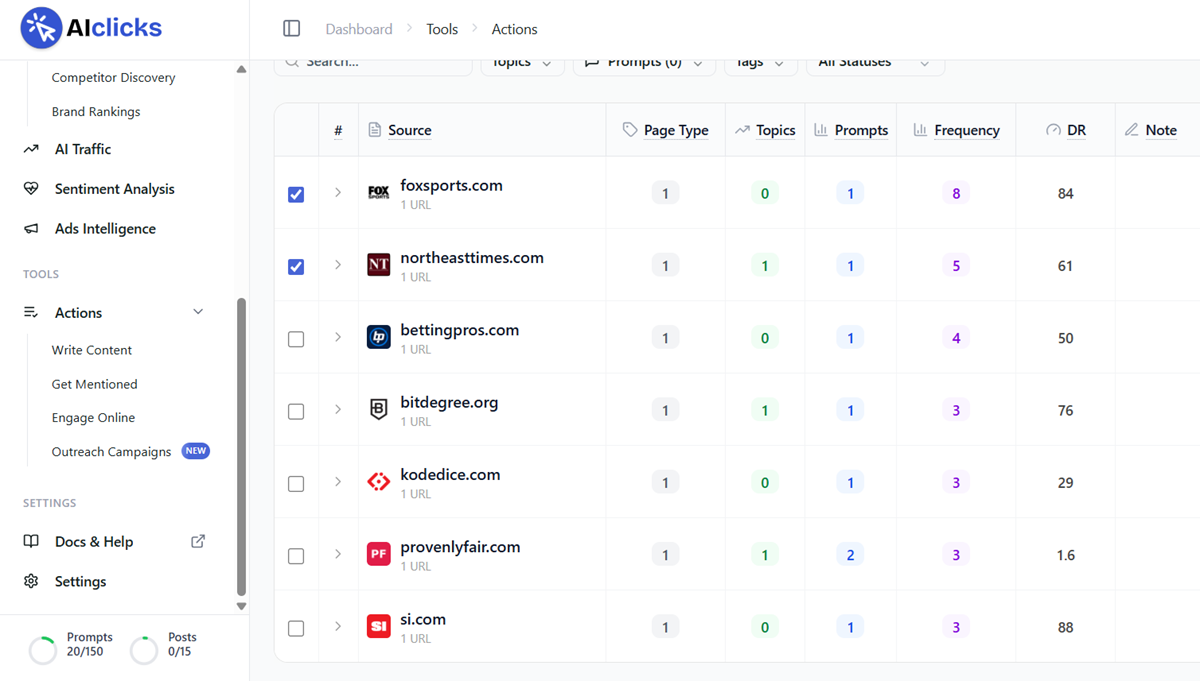Go to Tools breadcrumb
Viewport: 1200px width, 681px height.
click(x=442, y=29)
